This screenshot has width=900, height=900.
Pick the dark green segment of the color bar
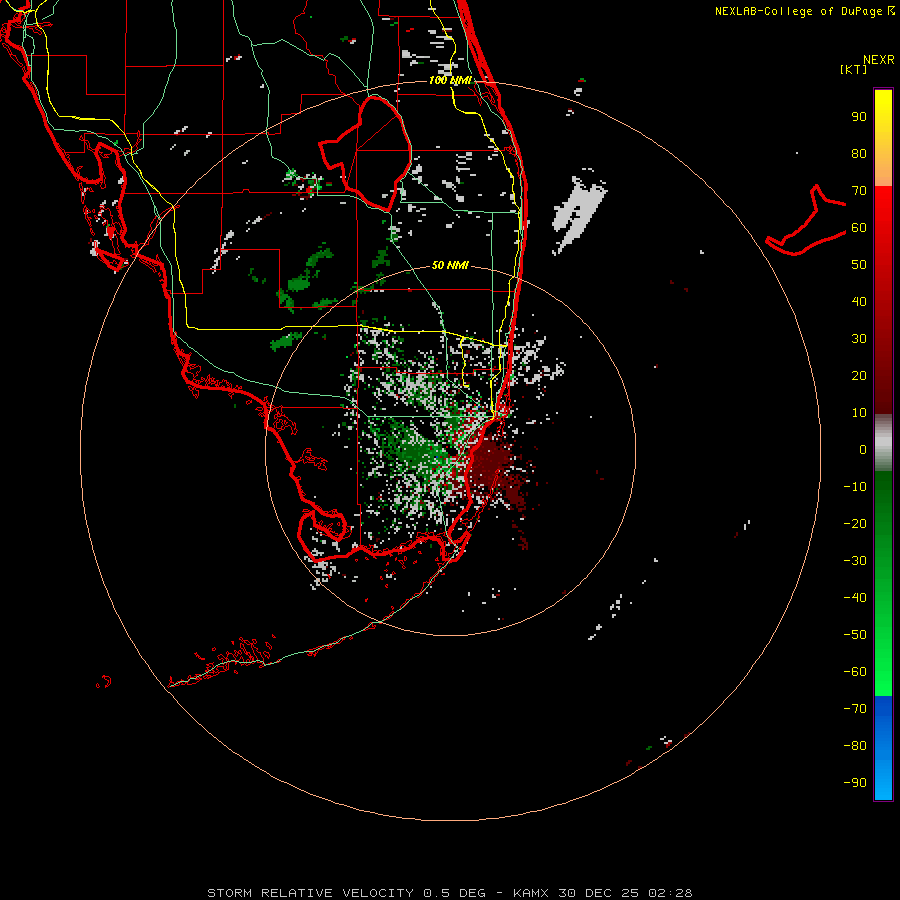[883, 496]
